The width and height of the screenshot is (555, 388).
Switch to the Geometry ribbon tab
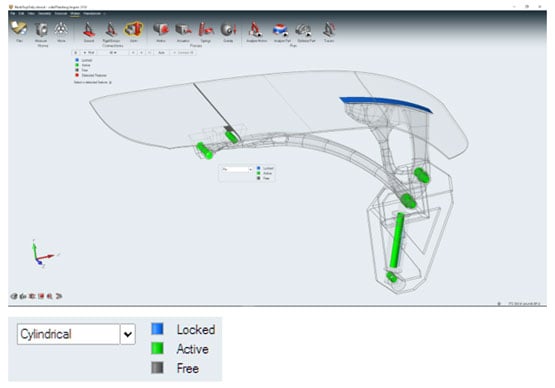(x=45, y=13)
